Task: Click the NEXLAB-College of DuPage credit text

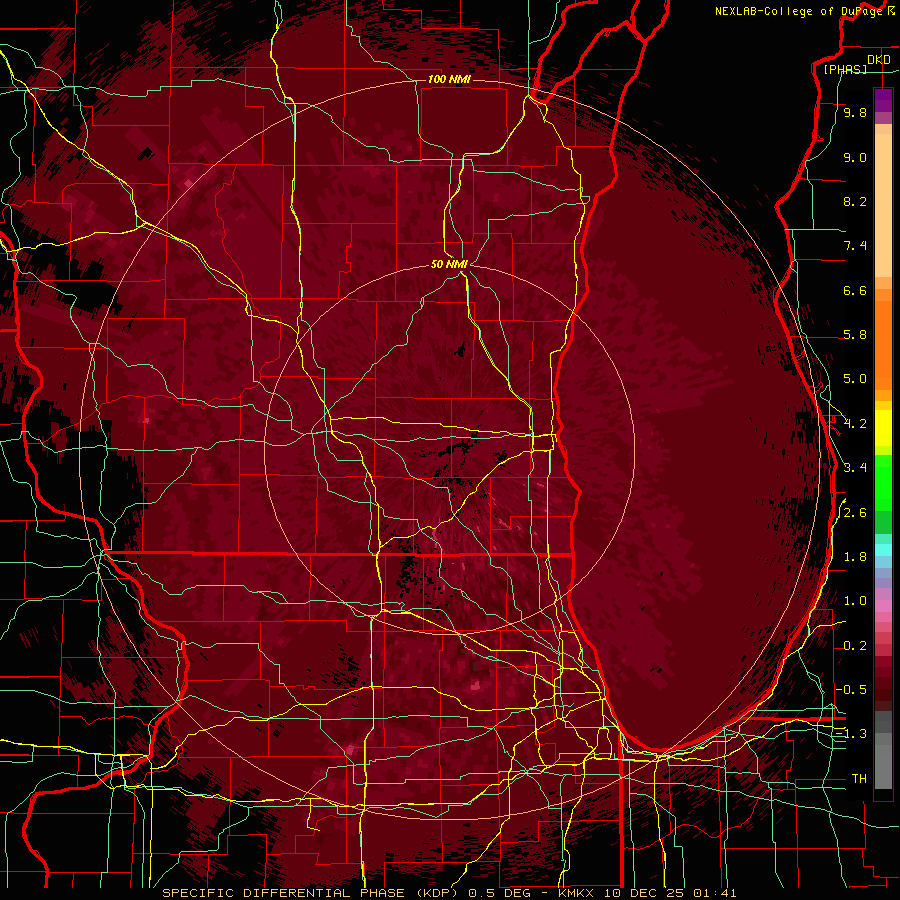Action: click(799, 11)
